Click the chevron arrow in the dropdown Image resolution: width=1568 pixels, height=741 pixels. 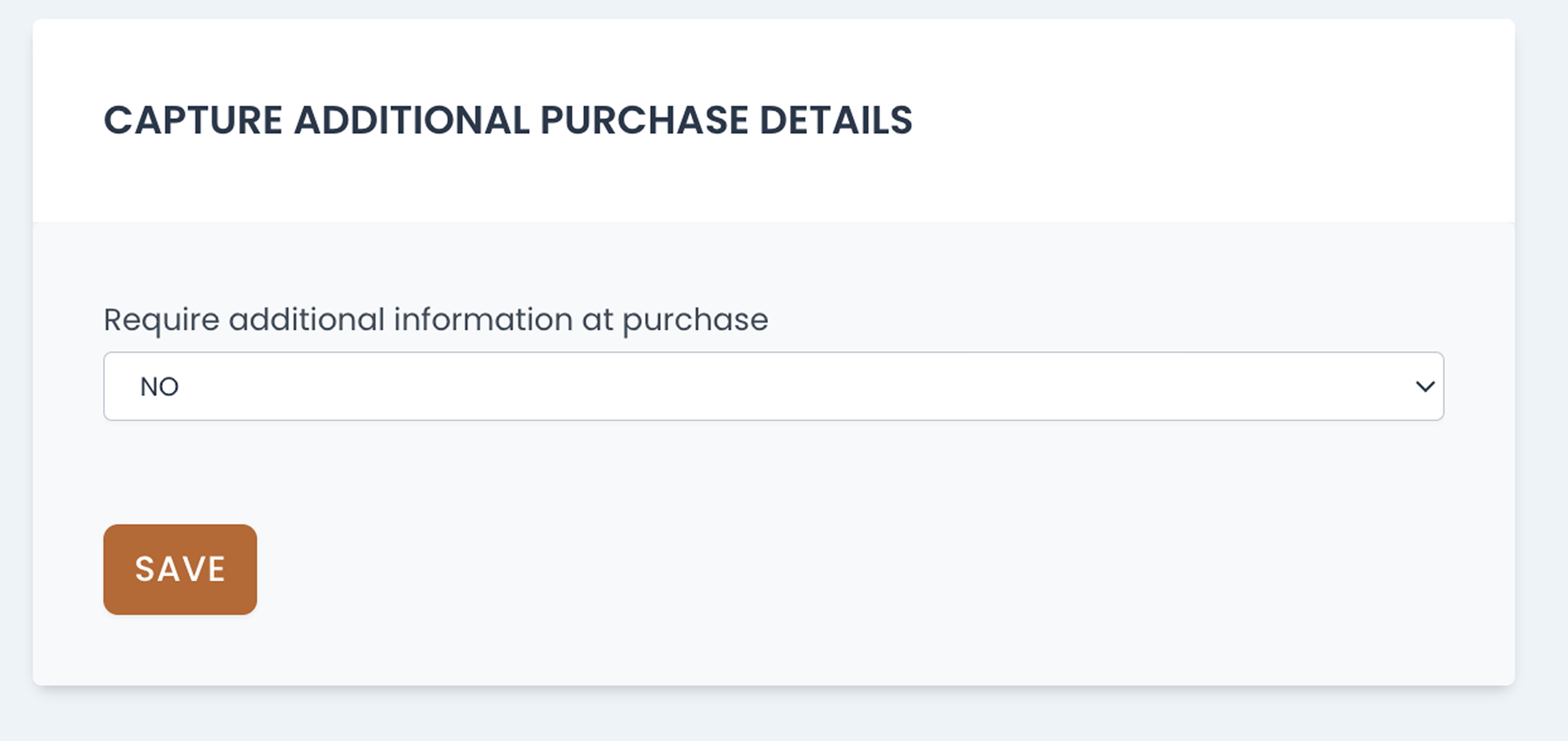(1424, 386)
